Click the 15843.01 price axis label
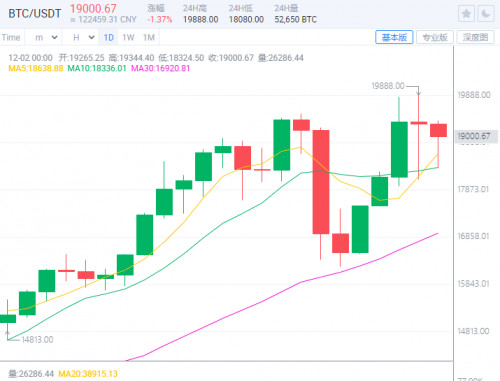 473,284
